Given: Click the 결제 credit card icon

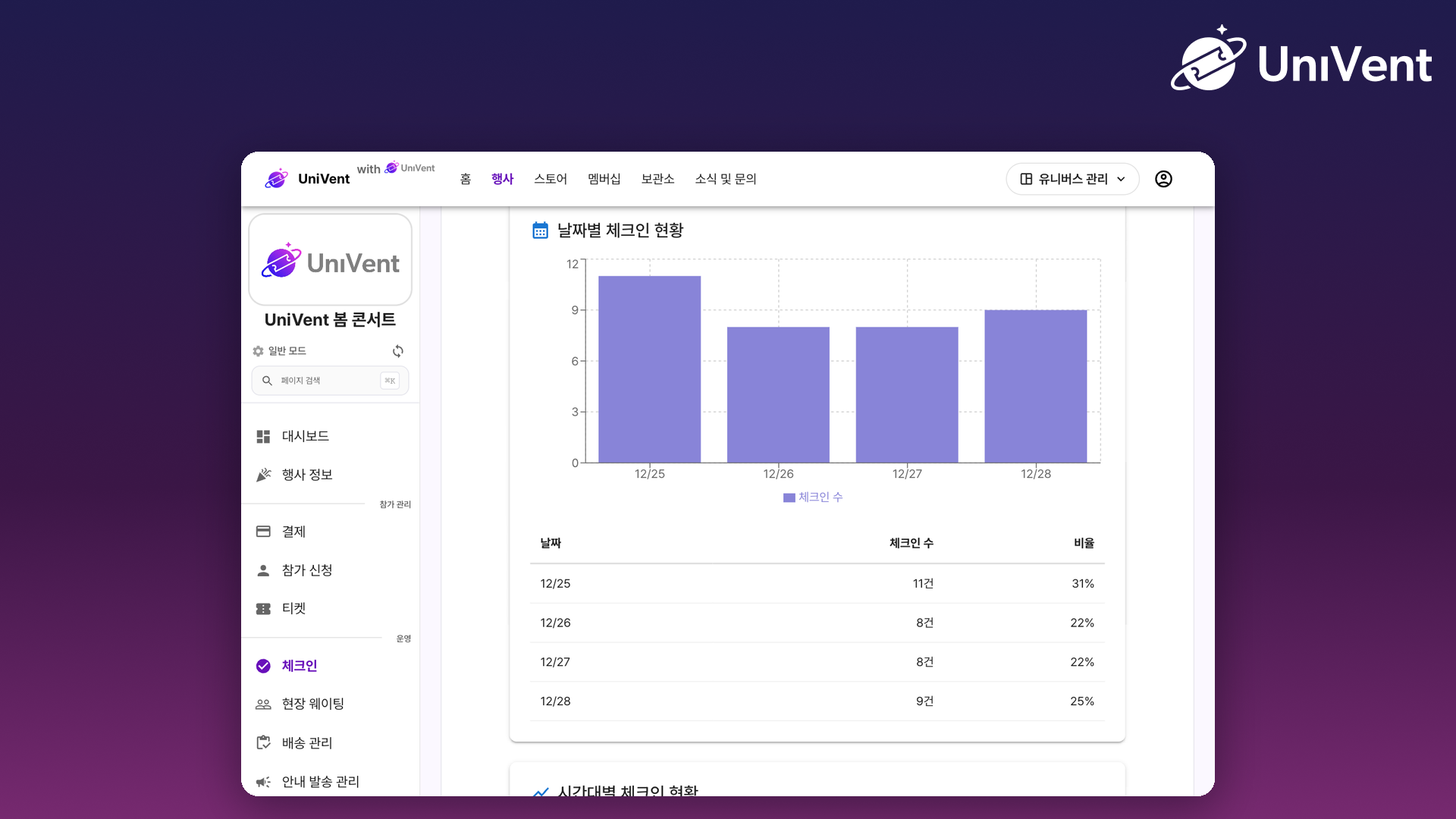Looking at the screenshot, I should tap(263, 532).
